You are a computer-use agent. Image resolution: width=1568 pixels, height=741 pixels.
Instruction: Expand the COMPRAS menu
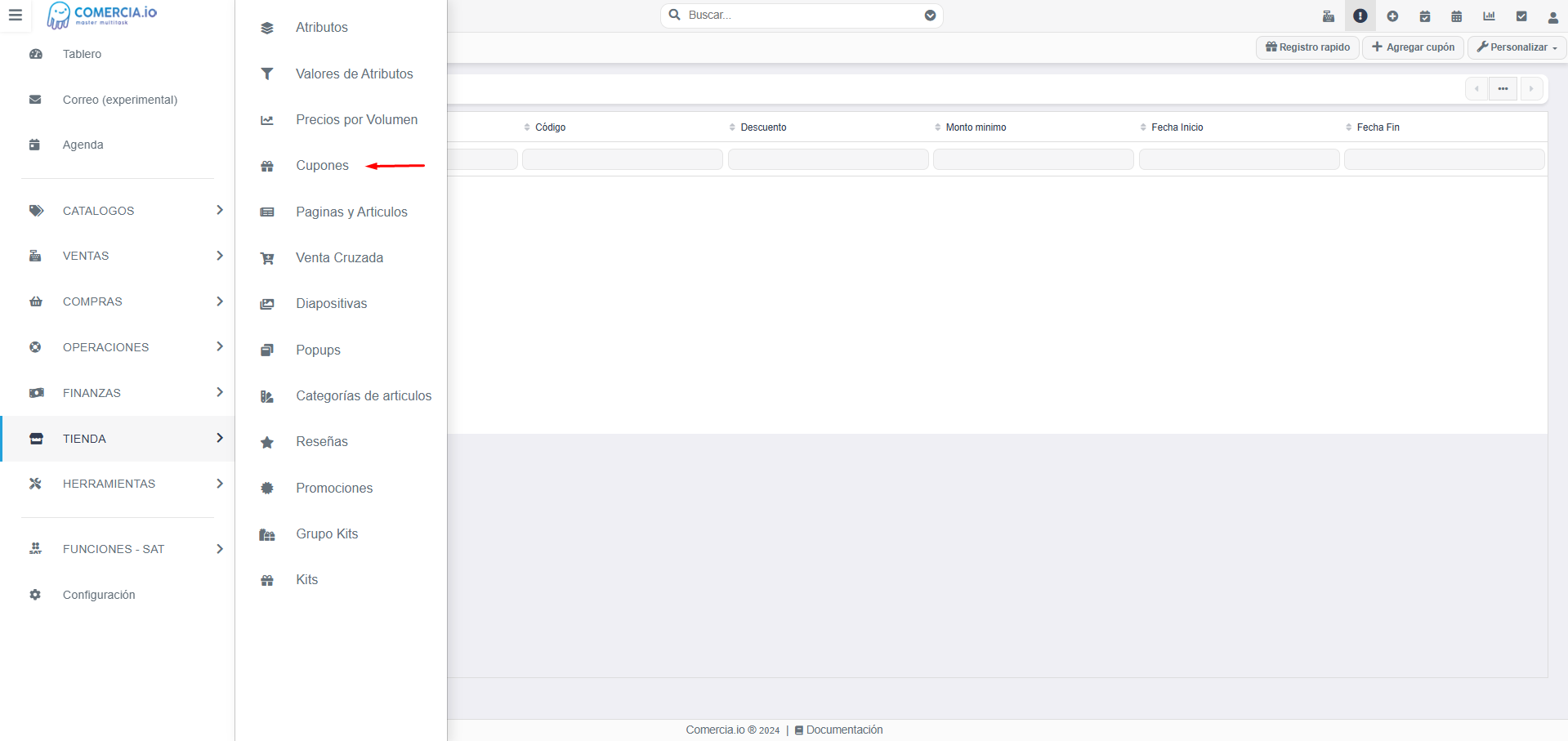(118, 301)
